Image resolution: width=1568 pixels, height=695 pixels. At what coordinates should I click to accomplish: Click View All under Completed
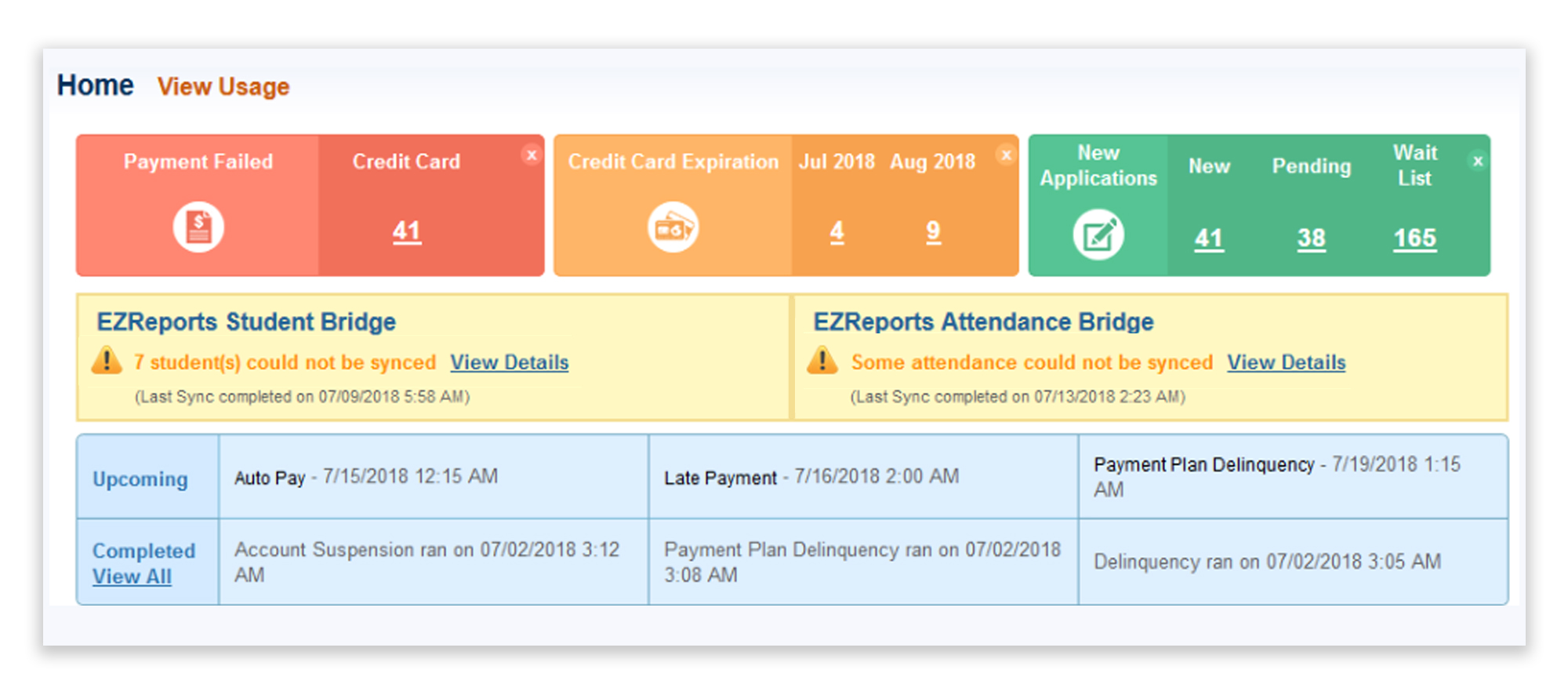(132, 577)
